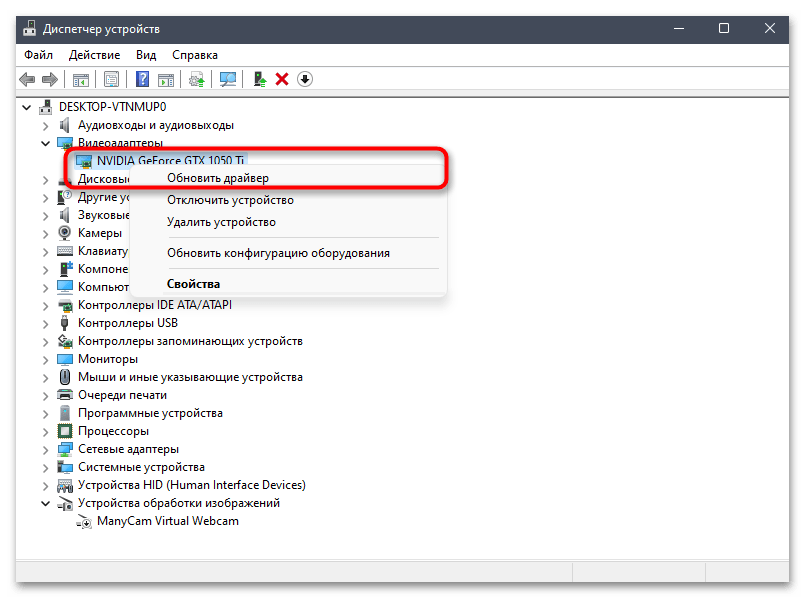Expand Контроллеры запоминающих устройств category
The image size is (805, 598).
point(46,342)
